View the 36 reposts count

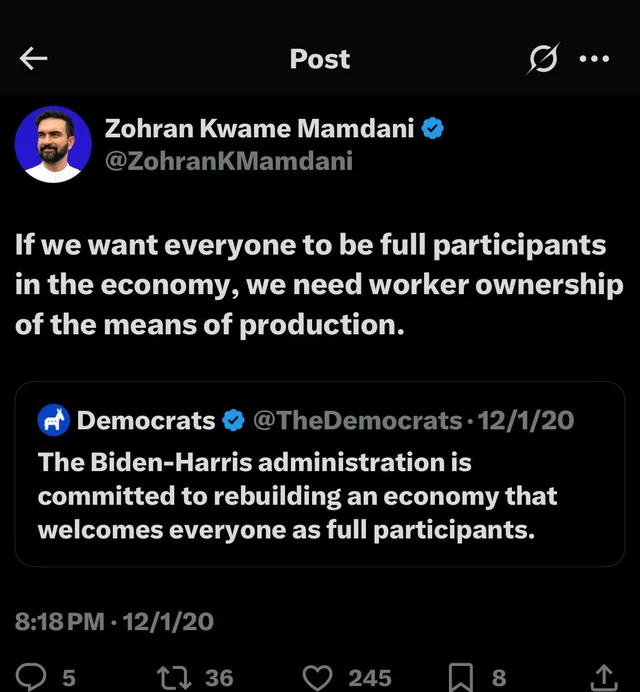[x=219, y=677]
